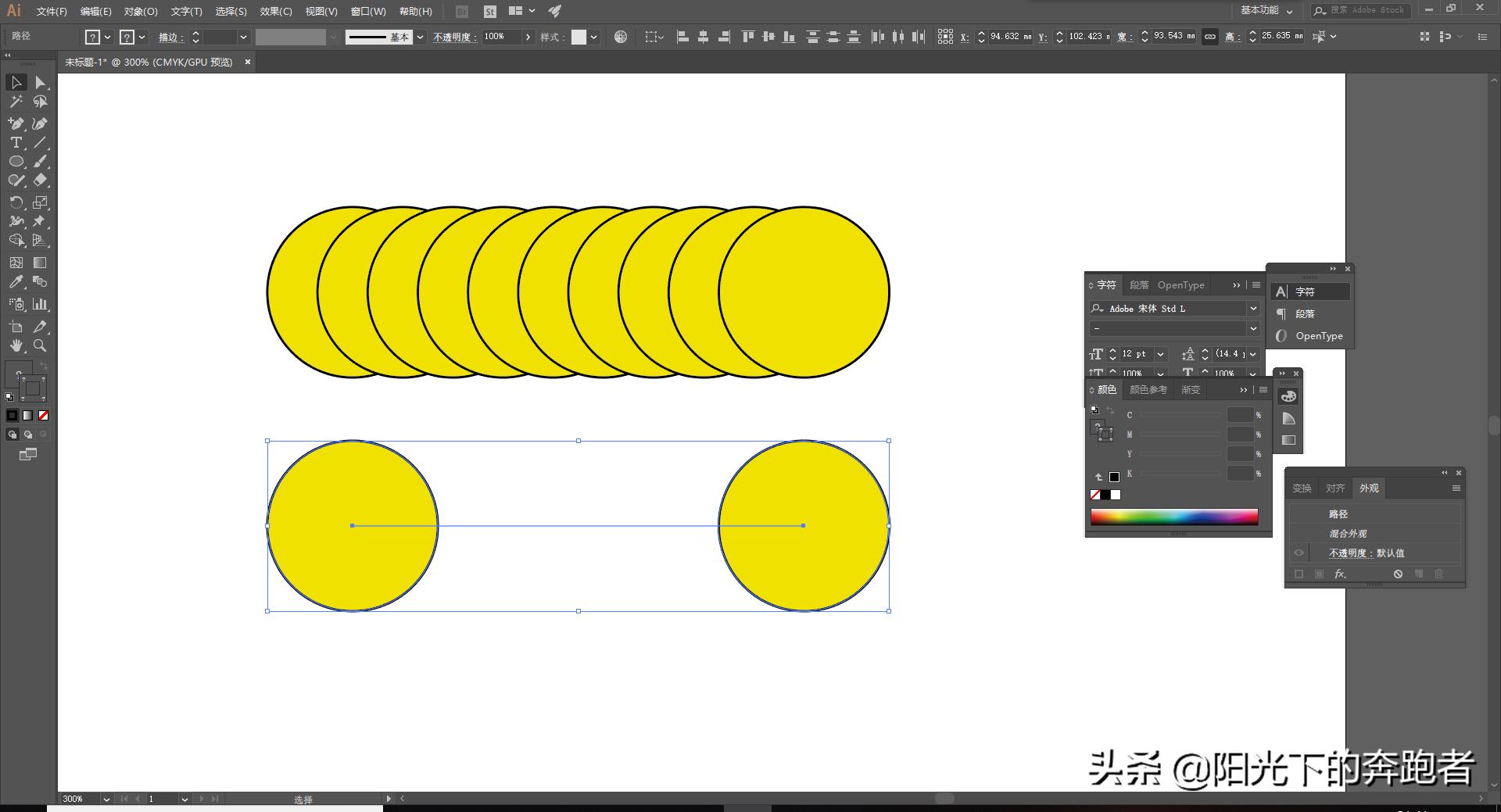Image resolution: width=1501 pixels, height=812 pixels.
Task: Expand the opacity 100% flyout arrow
Action: click(x=528, y=37)
